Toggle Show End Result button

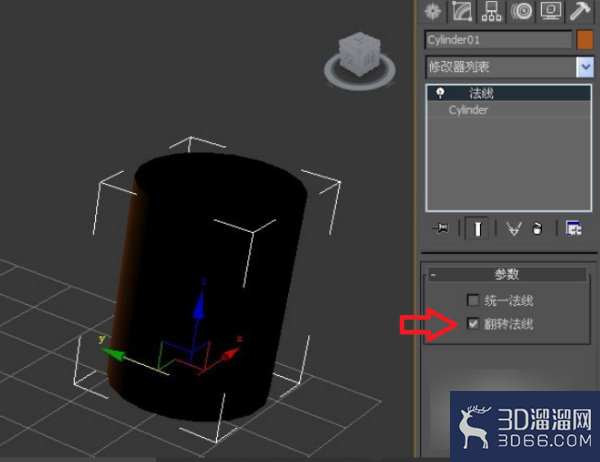click(477, 229)
